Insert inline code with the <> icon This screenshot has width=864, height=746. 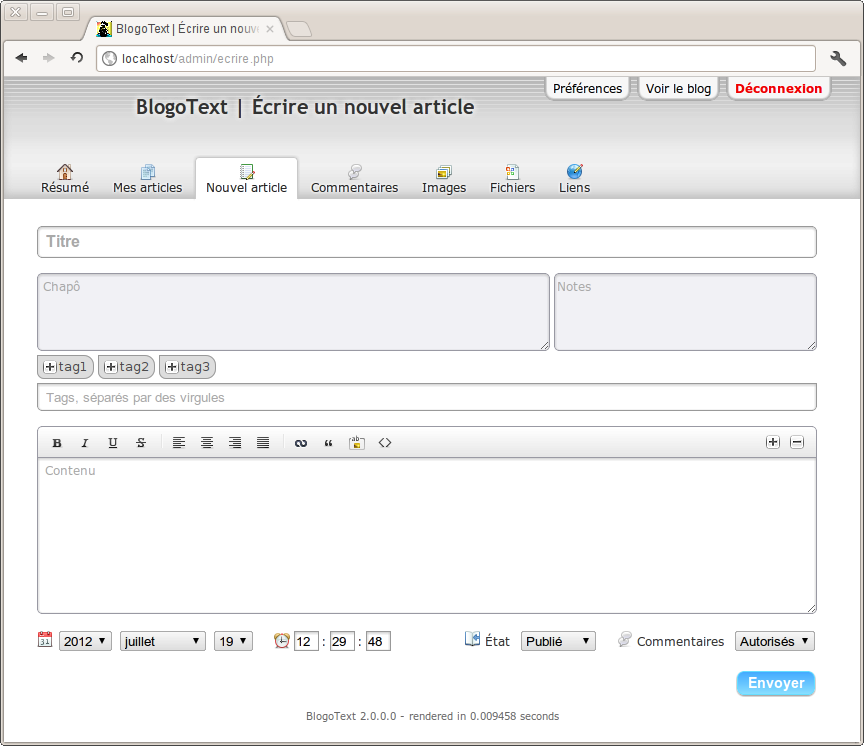[x=385, y=442]
